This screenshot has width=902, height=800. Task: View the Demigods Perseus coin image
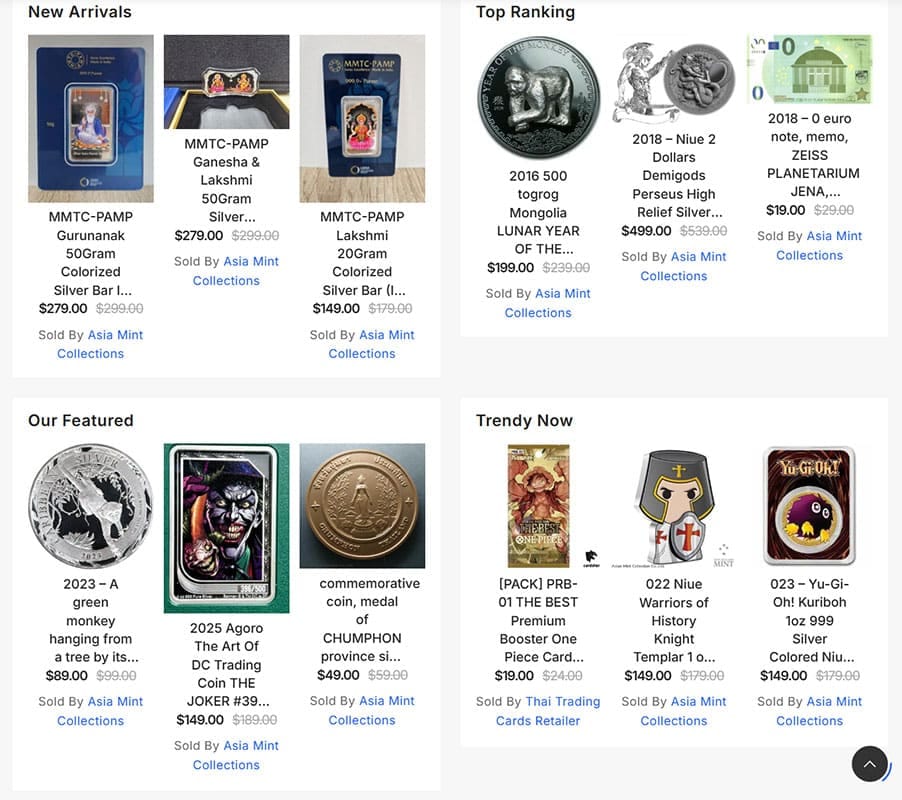point(674,82)
